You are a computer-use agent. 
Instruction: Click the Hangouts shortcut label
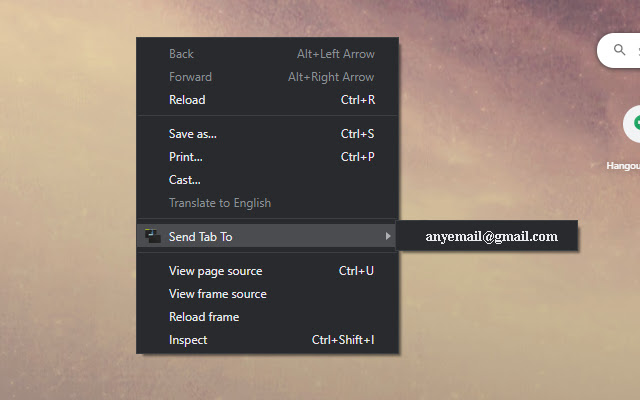(624, 166)
